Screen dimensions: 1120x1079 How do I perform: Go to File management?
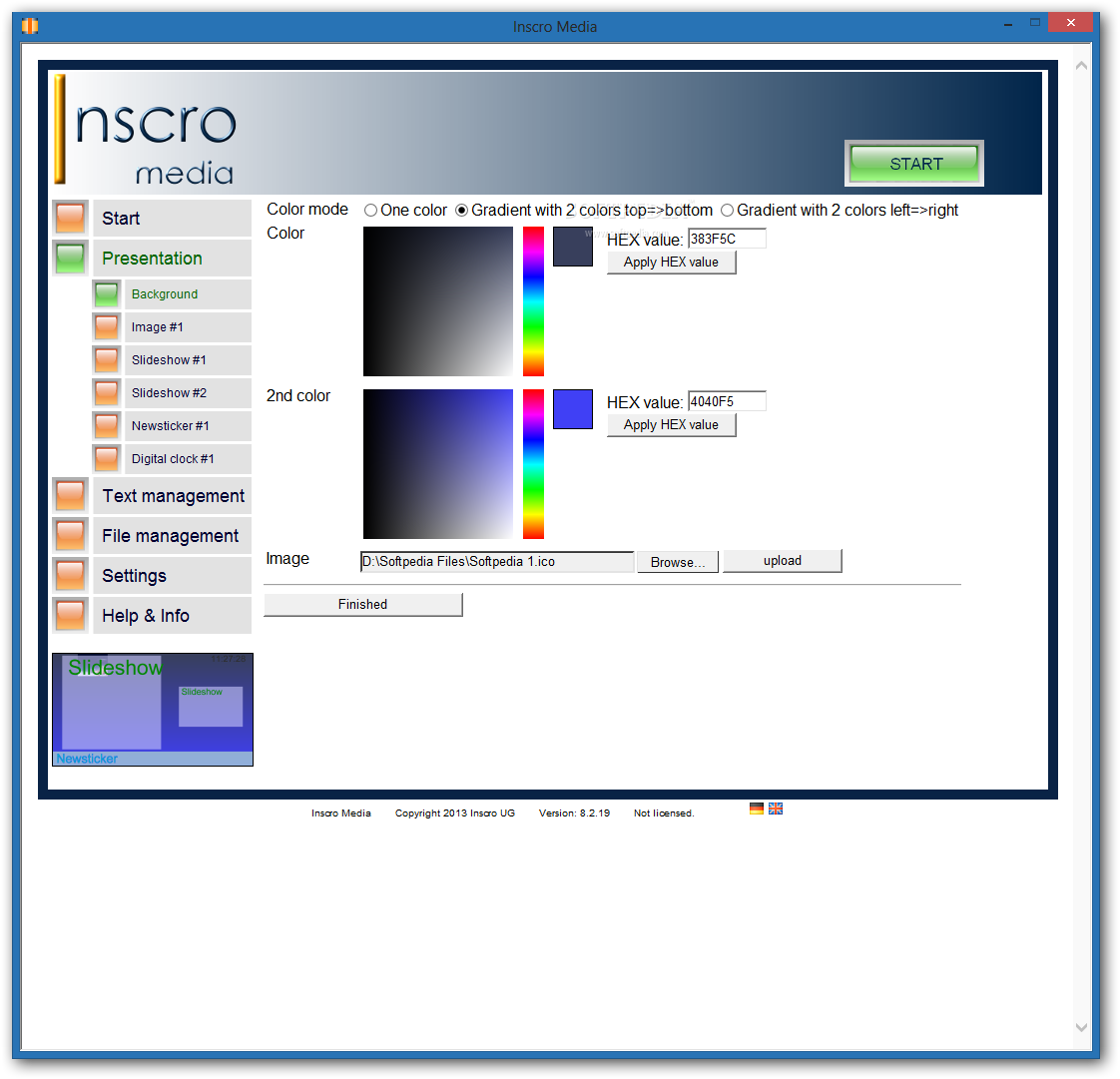[172, 536]
